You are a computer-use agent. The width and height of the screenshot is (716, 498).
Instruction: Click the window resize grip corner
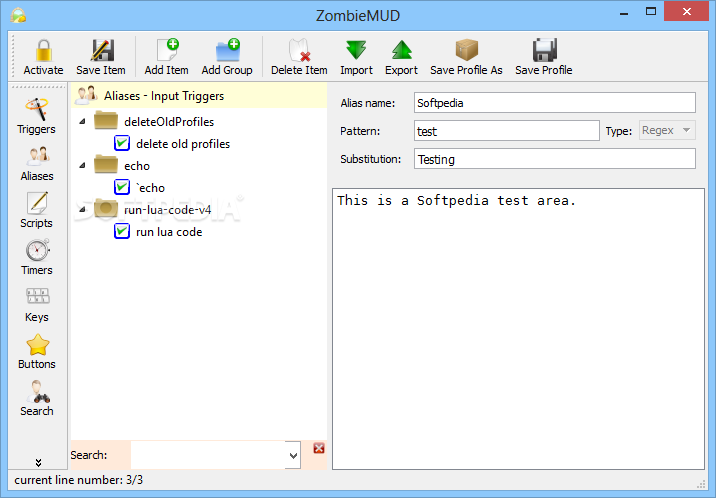702,484
